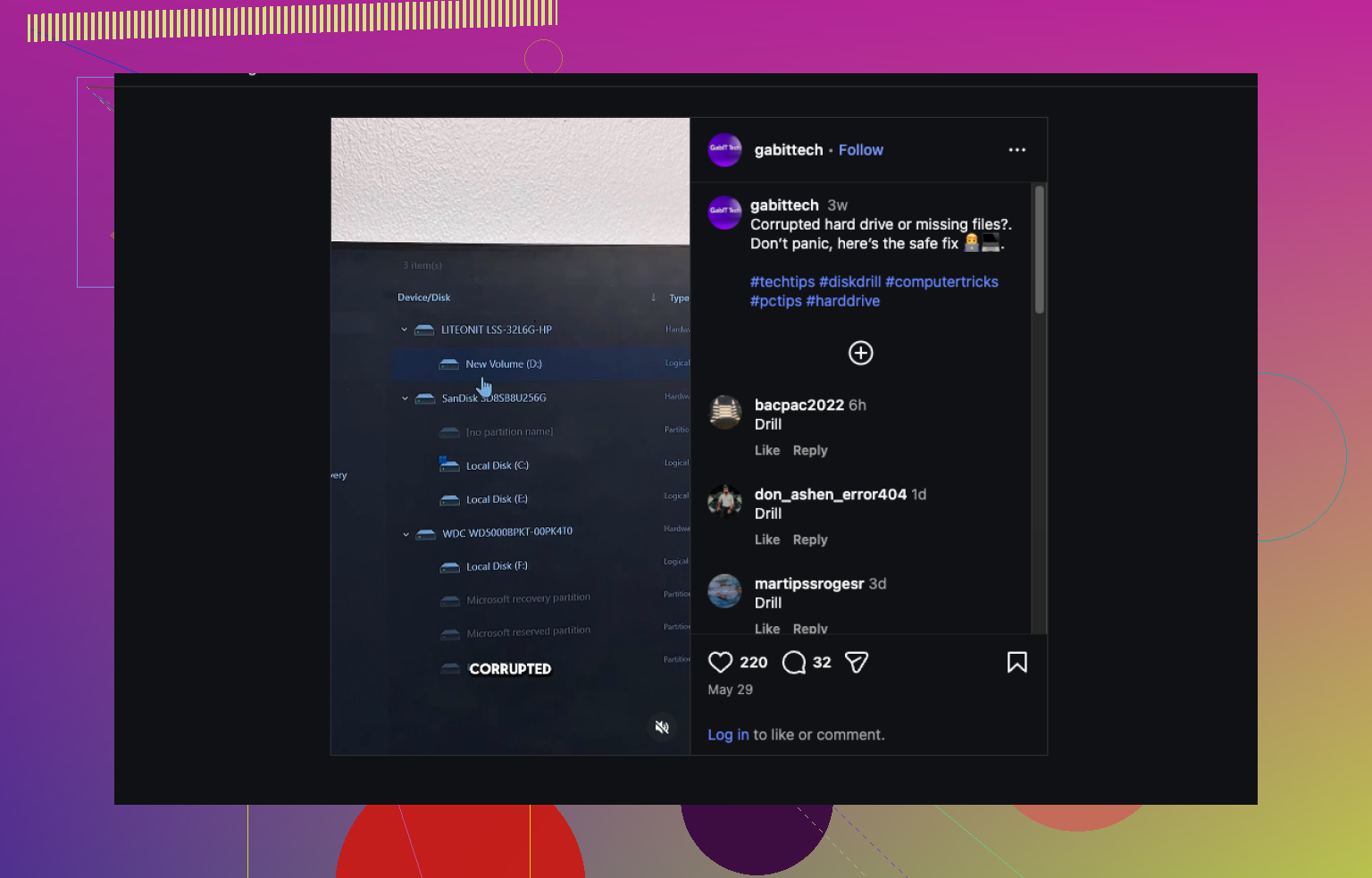Click the Type column header
1372x878 pixels.
[x=679, y=298]
